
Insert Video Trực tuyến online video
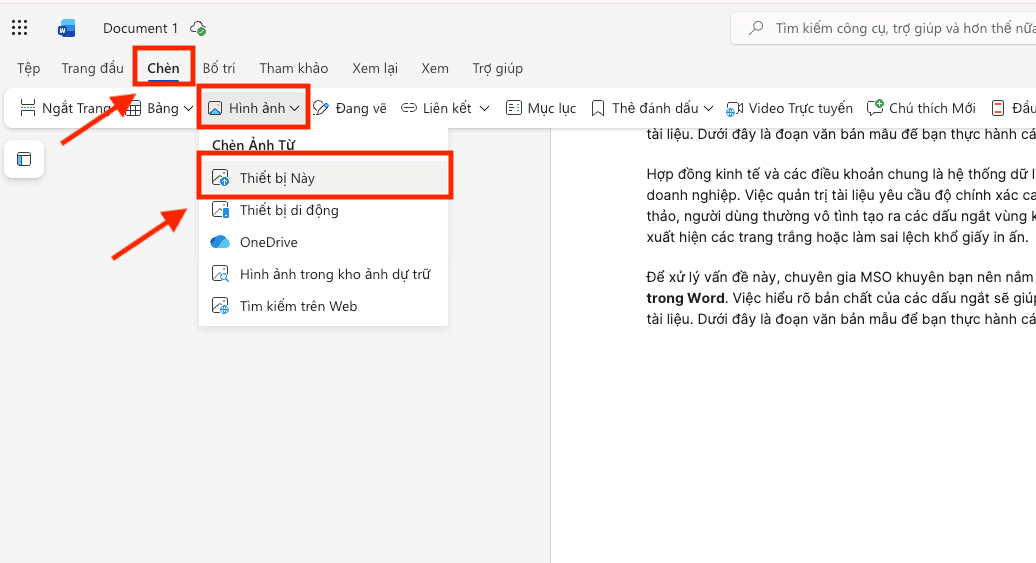pos(789,108)
